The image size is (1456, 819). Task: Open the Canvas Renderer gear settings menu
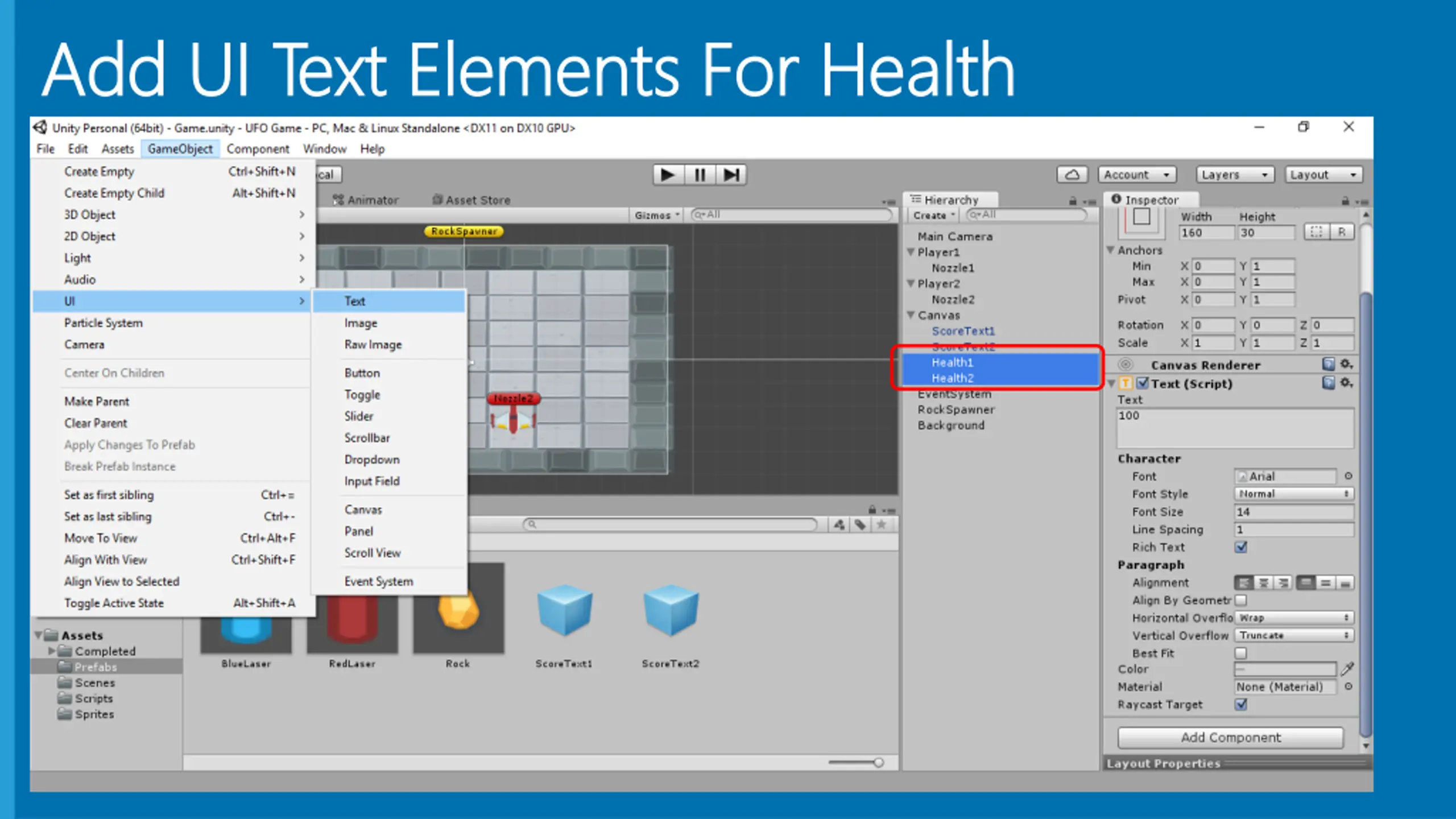tap(1346, 364)
